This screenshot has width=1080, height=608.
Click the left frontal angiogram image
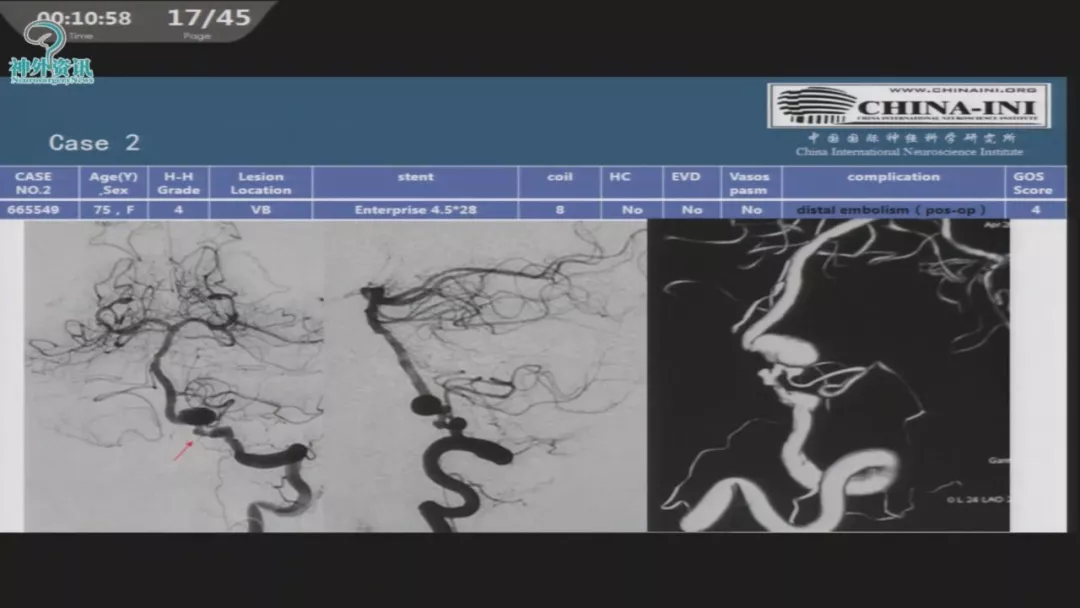click(x=174, y=376)
